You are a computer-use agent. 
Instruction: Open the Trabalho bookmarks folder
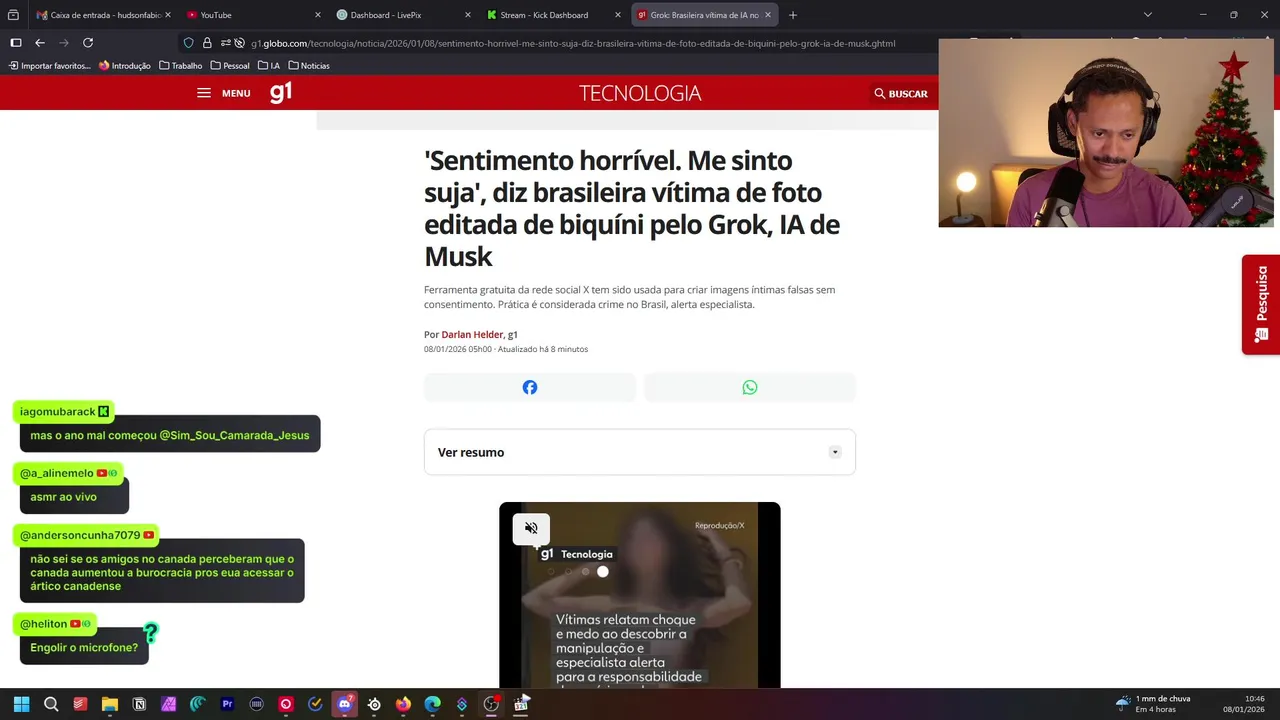tap(181, 65)
